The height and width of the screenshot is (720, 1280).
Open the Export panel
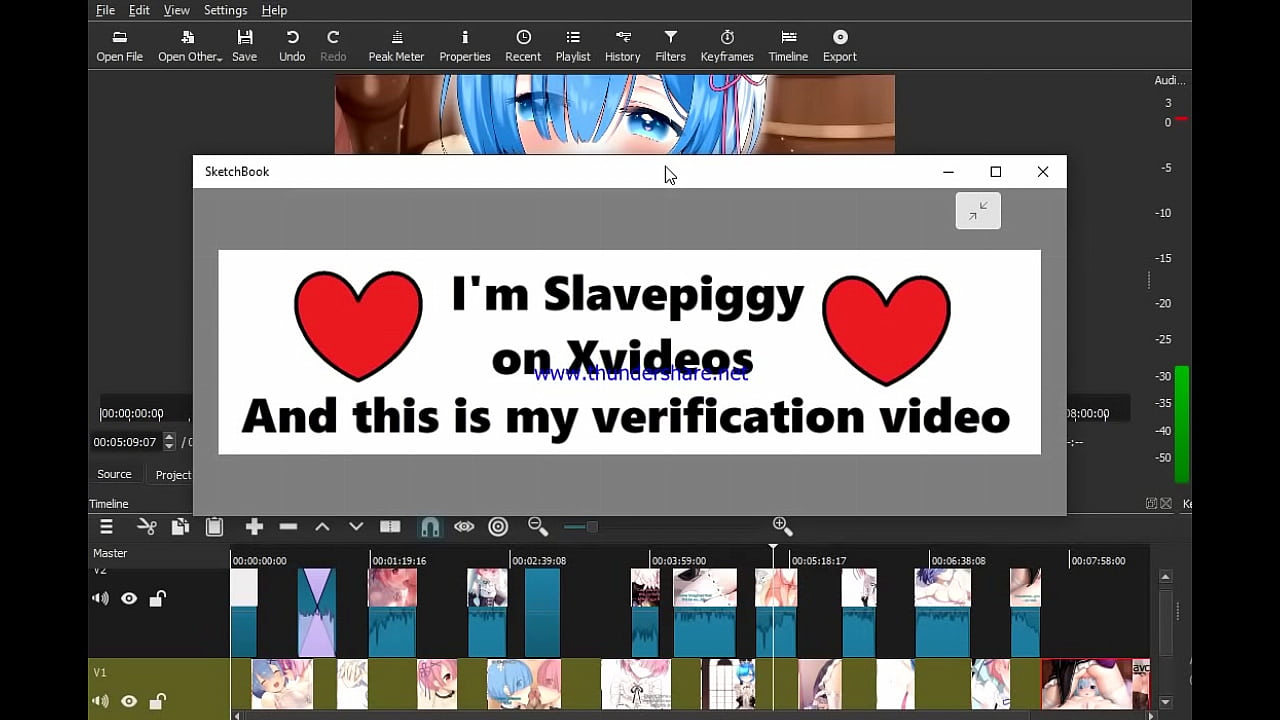pos(839,45)
